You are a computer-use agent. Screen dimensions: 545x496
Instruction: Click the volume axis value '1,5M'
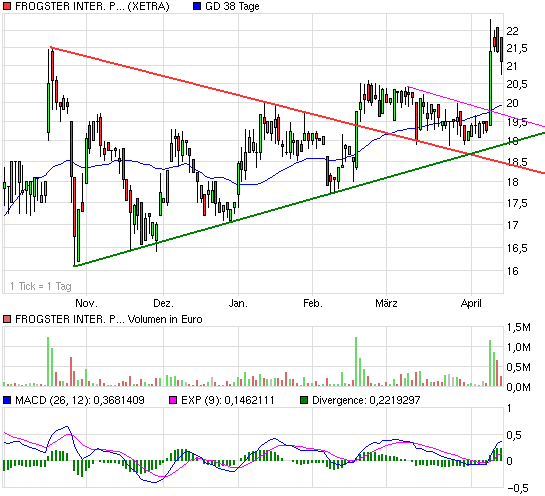click(519, 327)
